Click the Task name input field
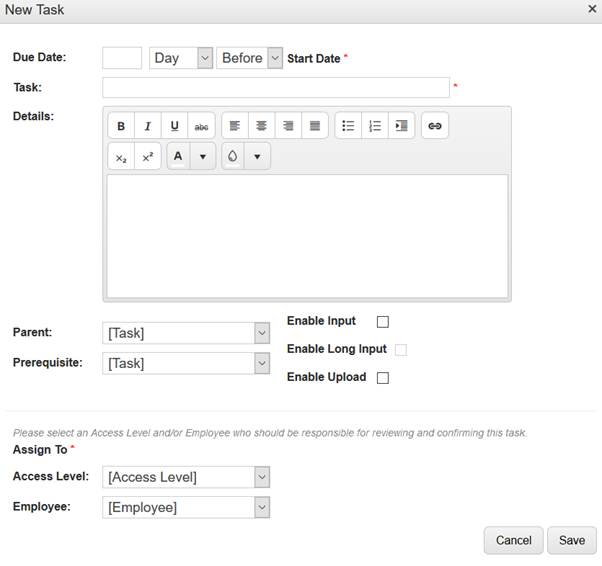 276,88
